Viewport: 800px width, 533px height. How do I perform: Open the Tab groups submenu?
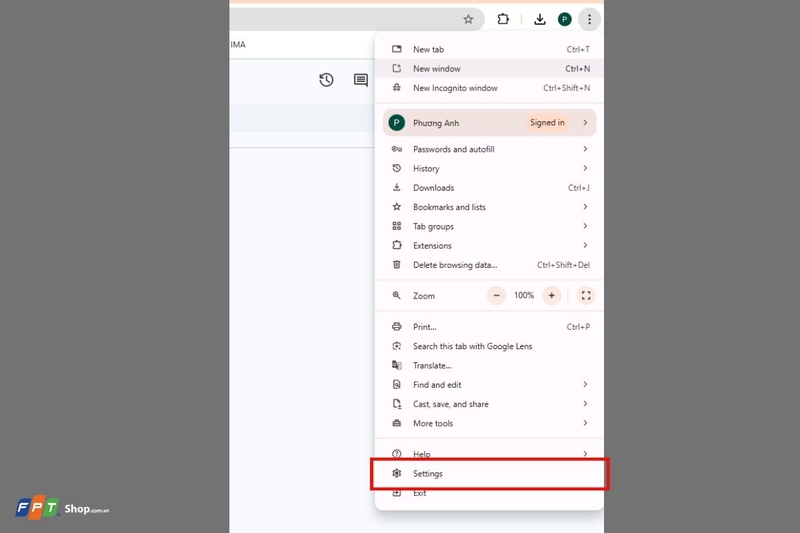click(489, 226)
